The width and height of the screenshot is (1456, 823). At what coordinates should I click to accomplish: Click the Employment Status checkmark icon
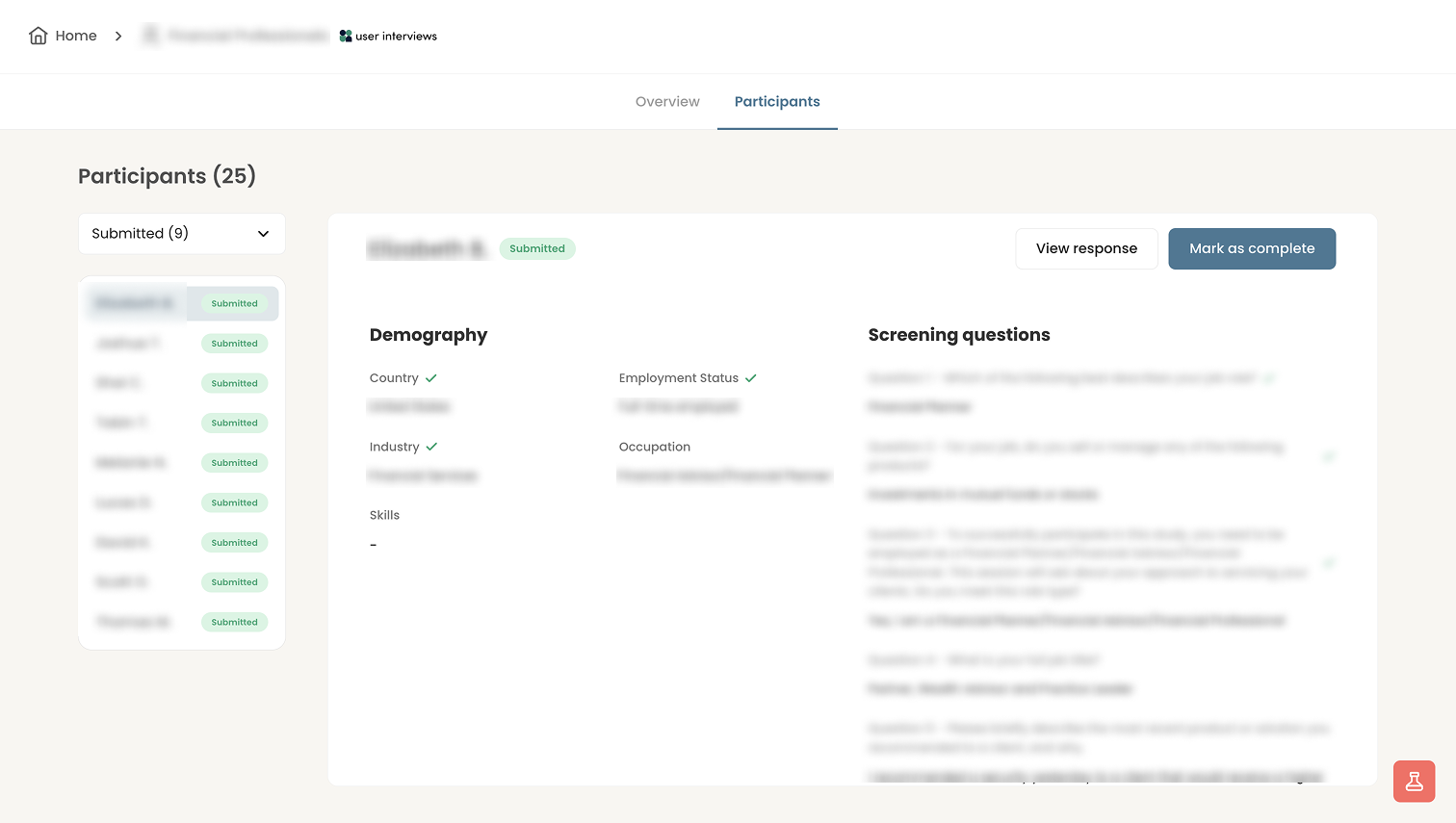pos(751,378)
